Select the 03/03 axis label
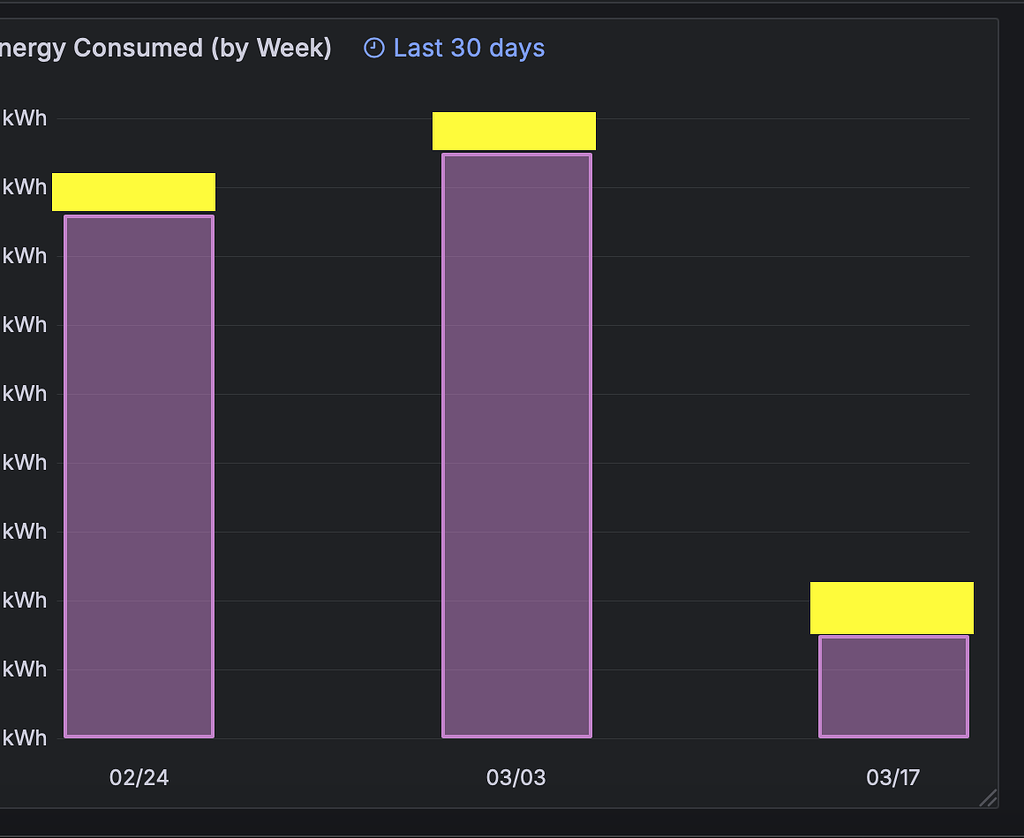This screenshot has height=838, width=1024. pyautogui.click(x=516, y=776)
